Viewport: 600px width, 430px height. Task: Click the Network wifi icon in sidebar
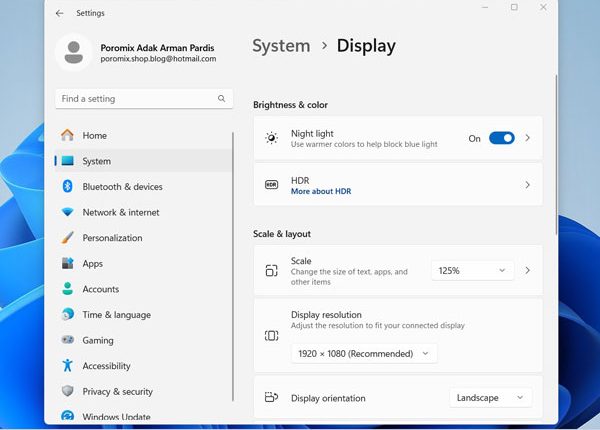click(x=67, y=212)
